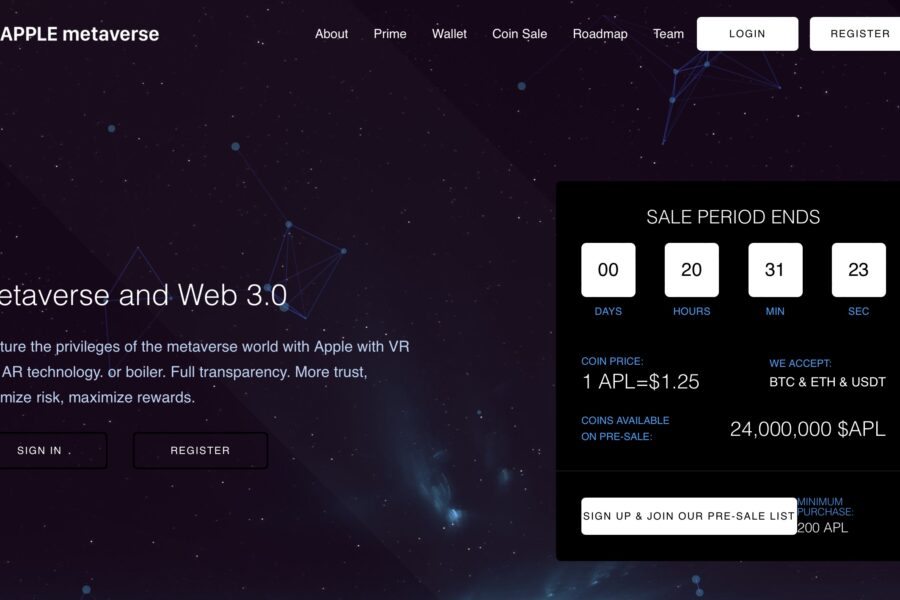Click the LOGIN button in header

coord(747,34)
